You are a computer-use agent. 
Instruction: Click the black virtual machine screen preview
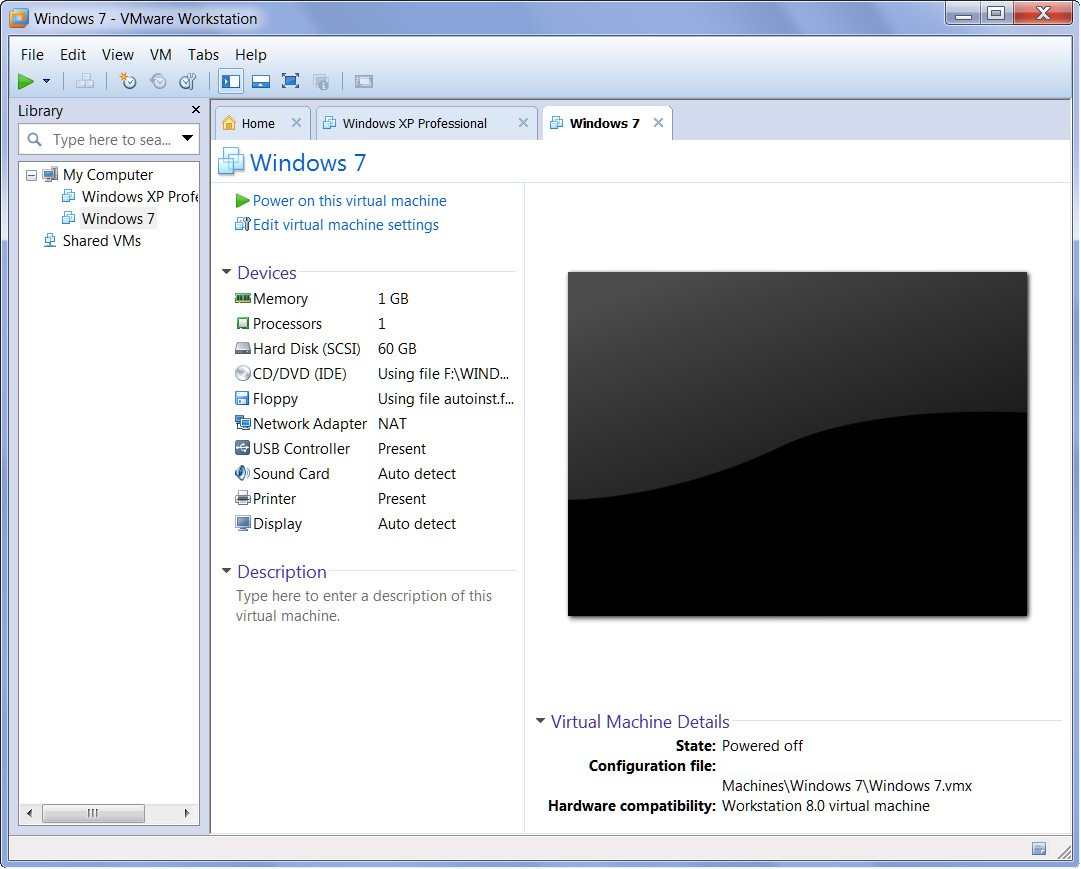click(x=798, y=443)
